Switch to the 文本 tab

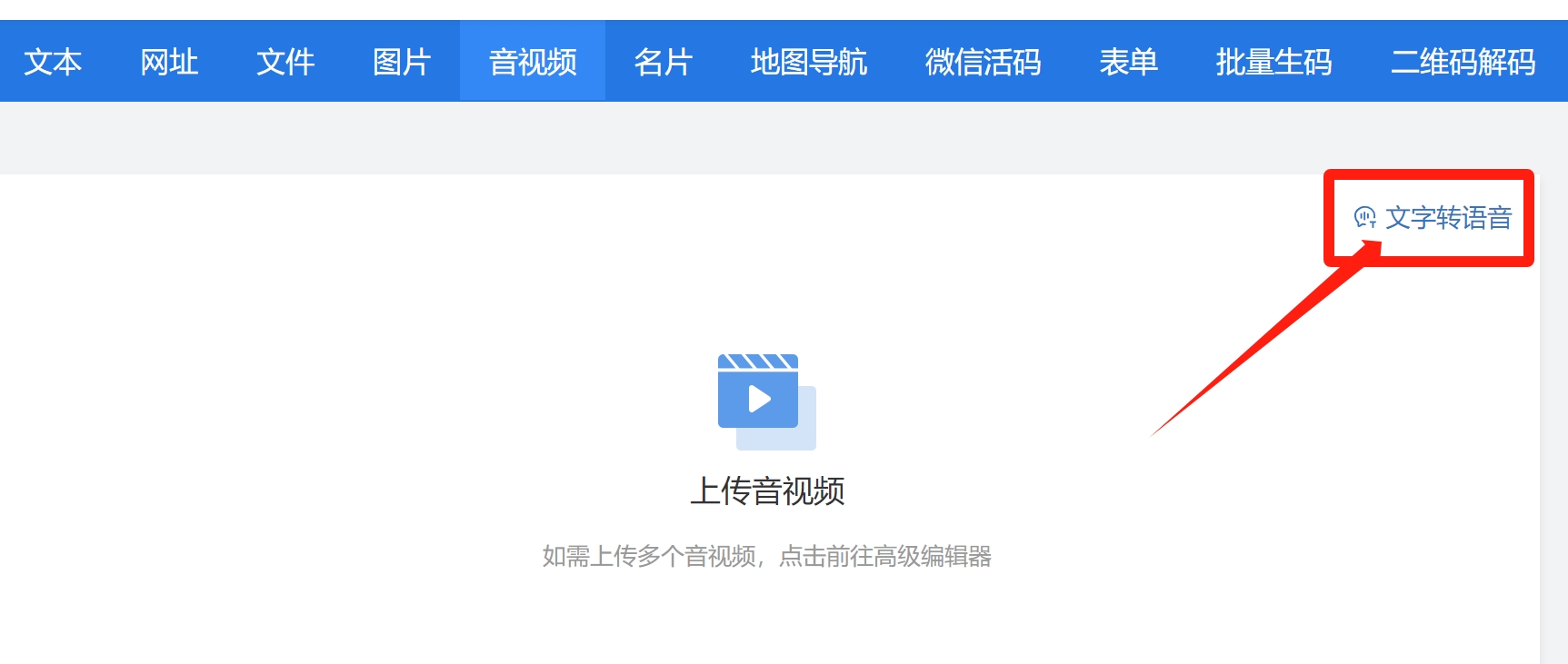tap(53, 62)
